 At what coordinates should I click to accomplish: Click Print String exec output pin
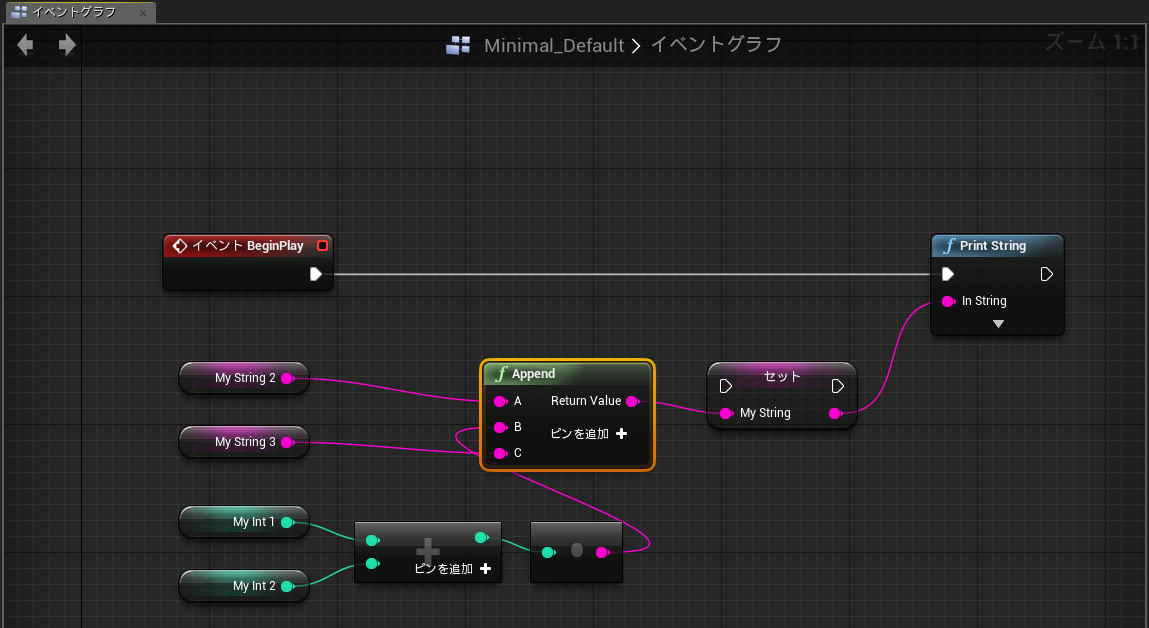(1046, 274)
